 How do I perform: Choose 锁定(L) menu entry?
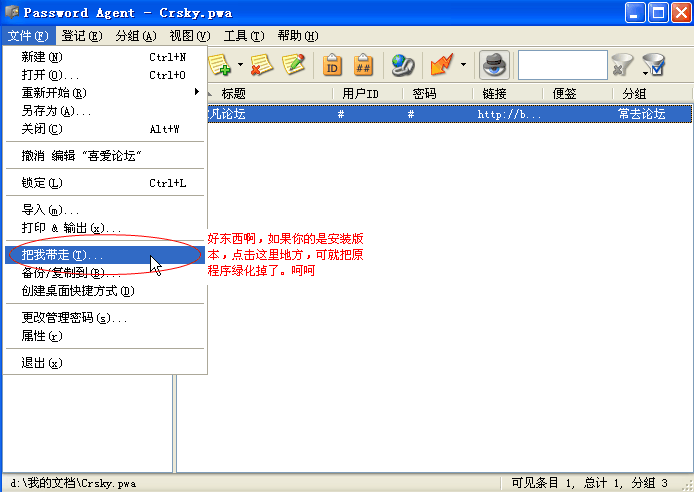coord(105,183)
